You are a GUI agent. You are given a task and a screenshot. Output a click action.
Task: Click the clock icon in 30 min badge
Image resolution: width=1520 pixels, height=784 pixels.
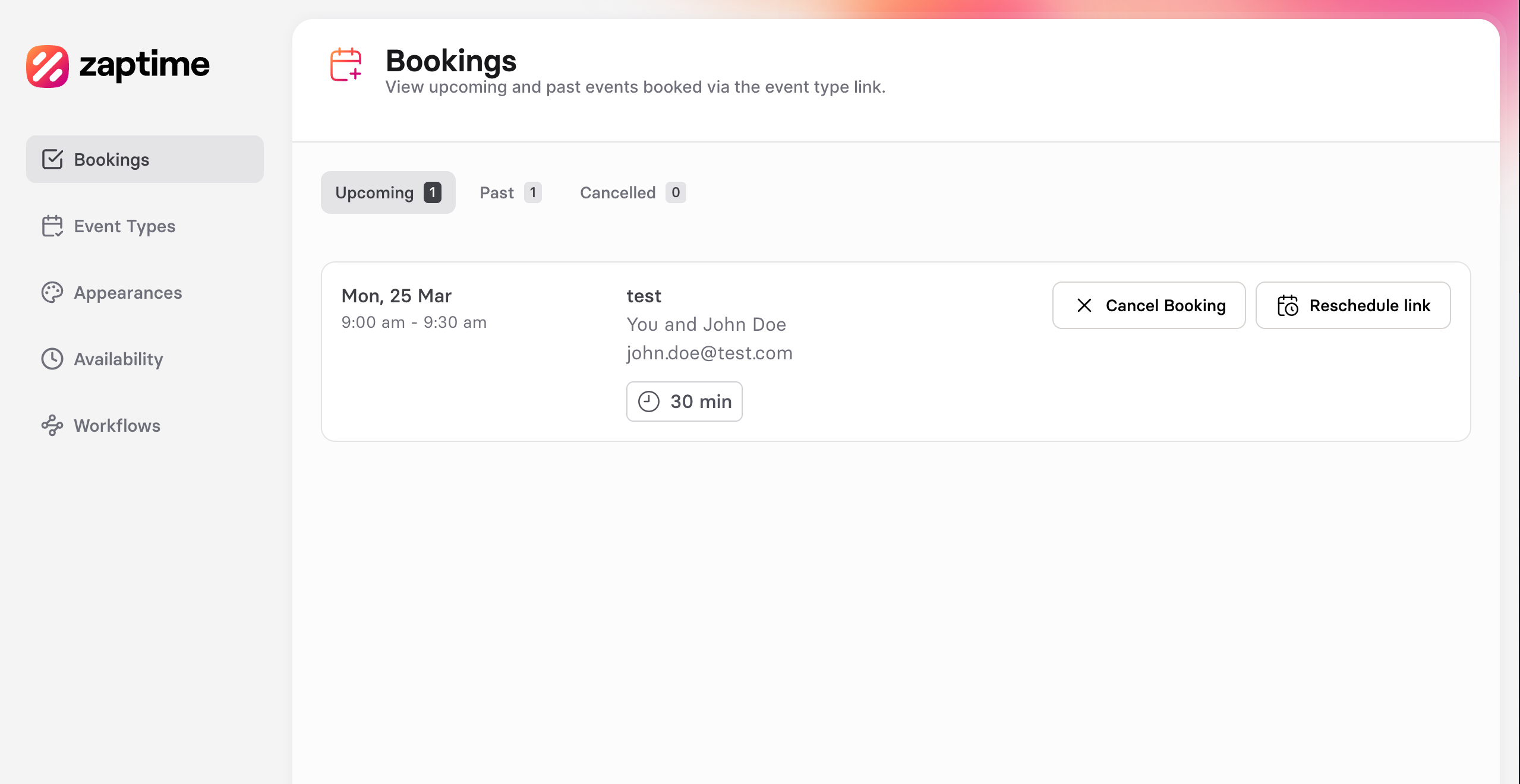(x=648, y=402)
